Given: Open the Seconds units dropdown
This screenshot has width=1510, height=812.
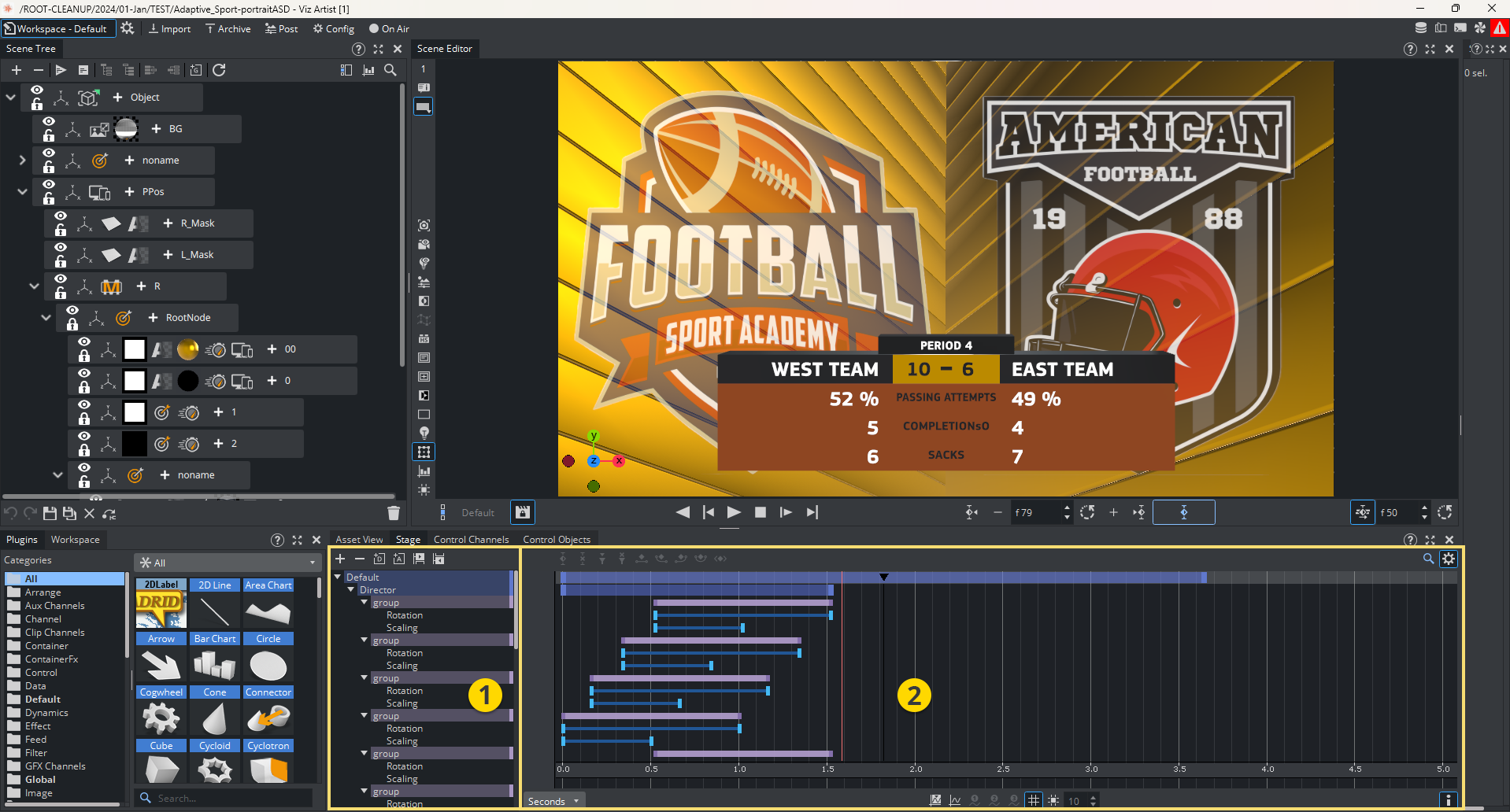Looking at the screenshot, I should (553, 801).
